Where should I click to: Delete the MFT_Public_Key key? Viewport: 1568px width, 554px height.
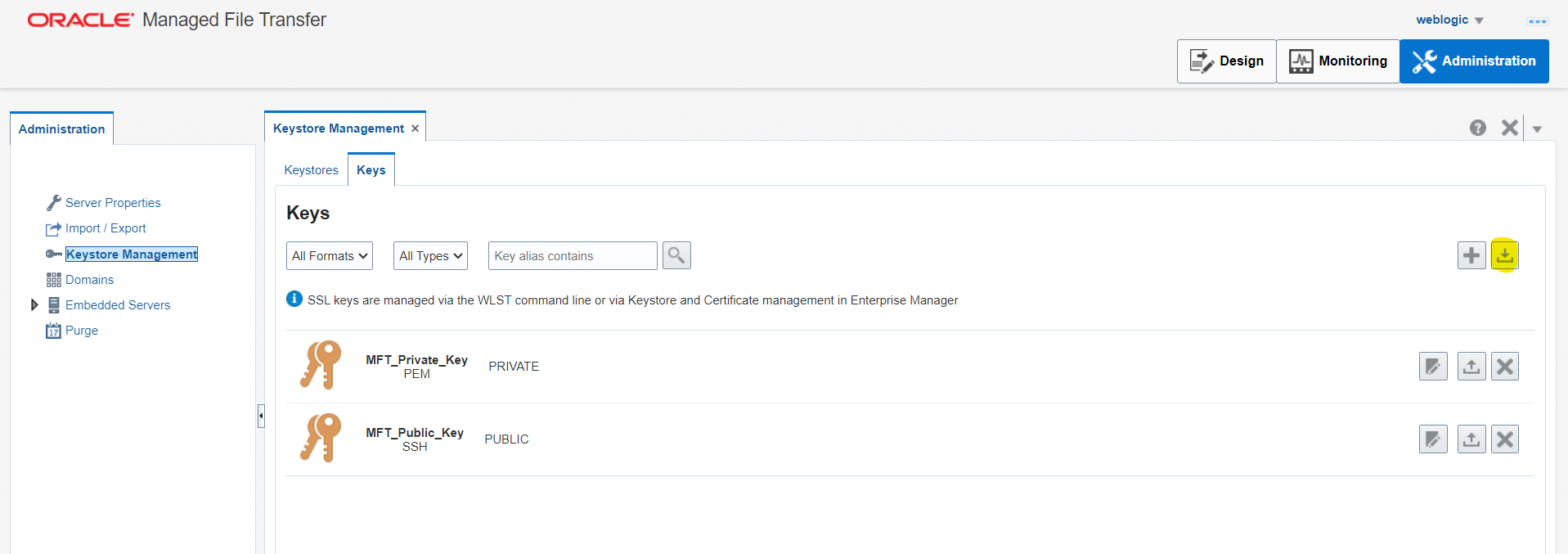pos(1504,439)
